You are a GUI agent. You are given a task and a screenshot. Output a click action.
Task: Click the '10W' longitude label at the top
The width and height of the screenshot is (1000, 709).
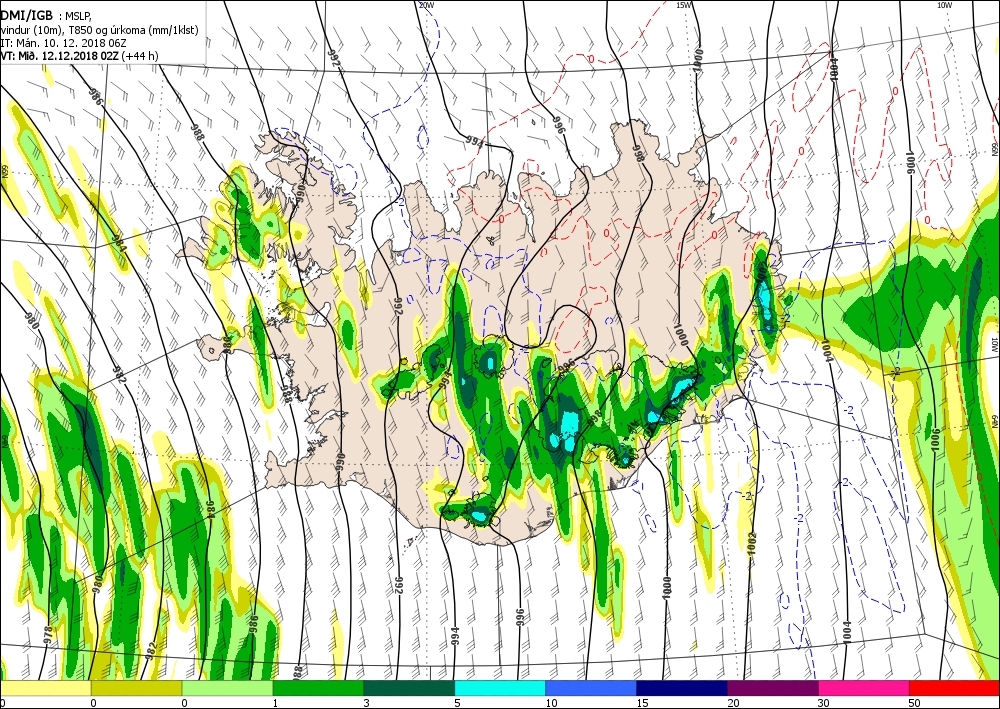(x=945, y=5)
